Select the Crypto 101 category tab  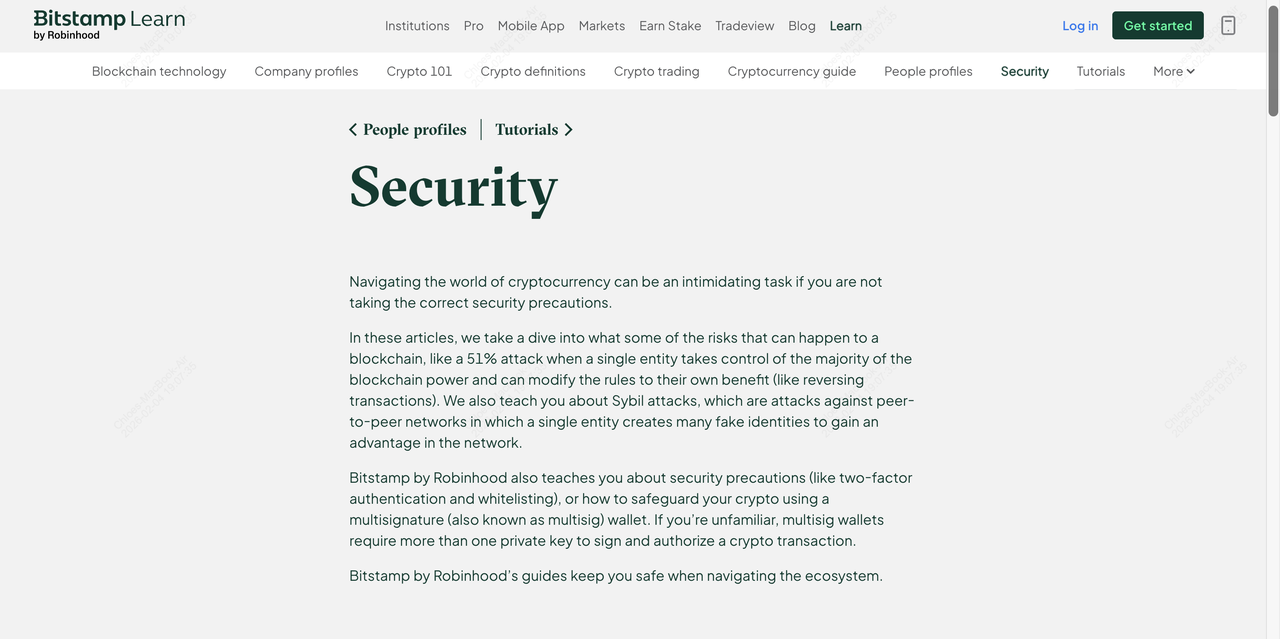[x=419, y=71]
